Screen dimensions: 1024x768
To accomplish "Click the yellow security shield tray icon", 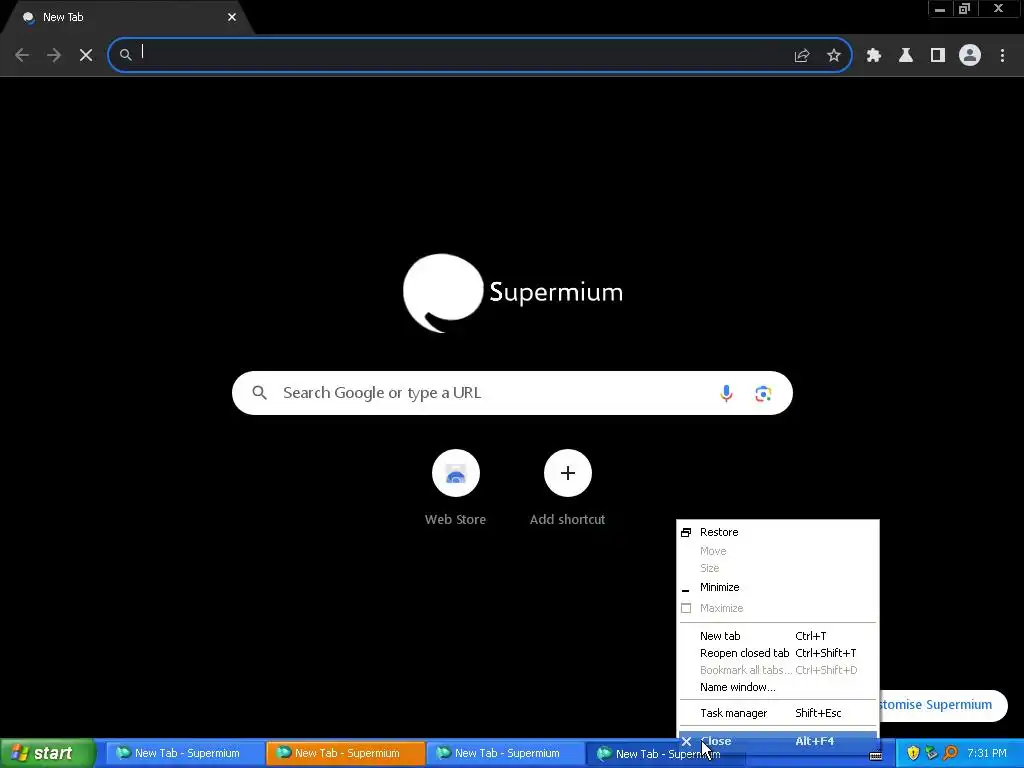I will pos(913,753).
